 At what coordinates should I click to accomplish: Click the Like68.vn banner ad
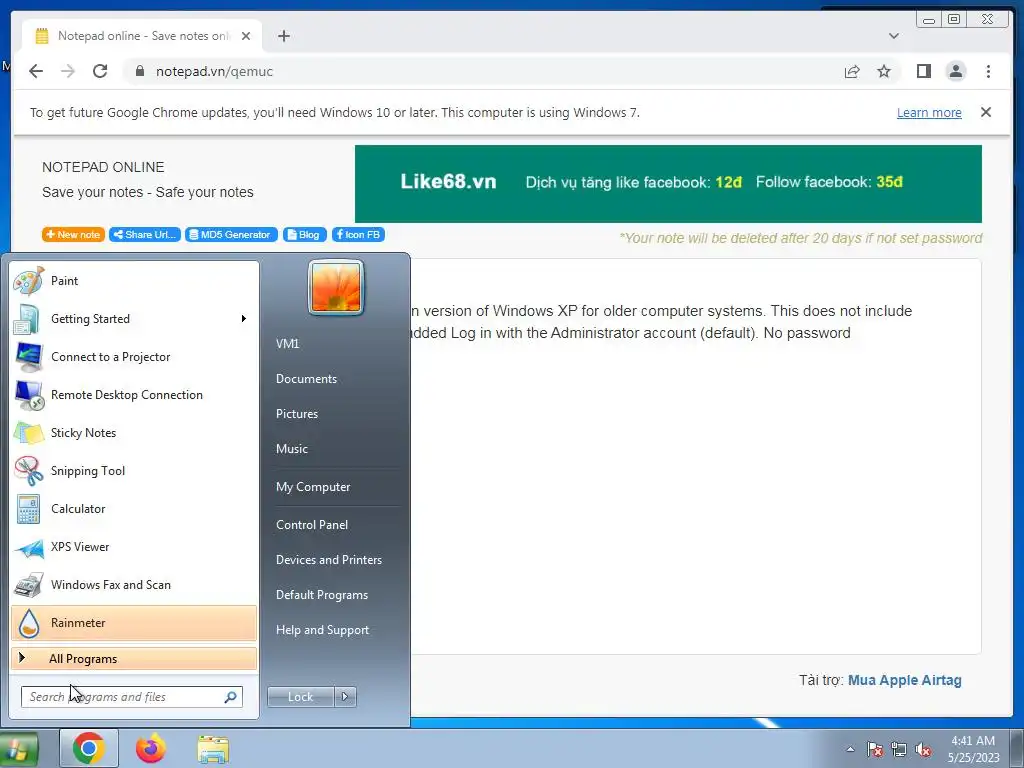point(668,184)
